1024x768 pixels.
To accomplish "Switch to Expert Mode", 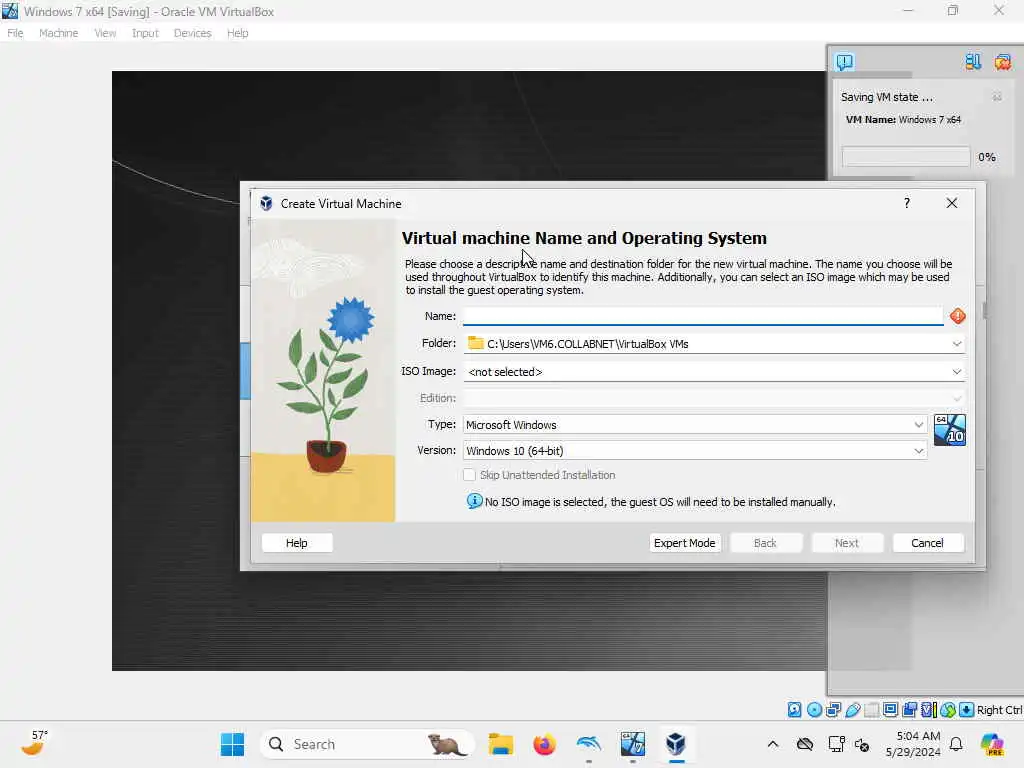I will (684, 543).
